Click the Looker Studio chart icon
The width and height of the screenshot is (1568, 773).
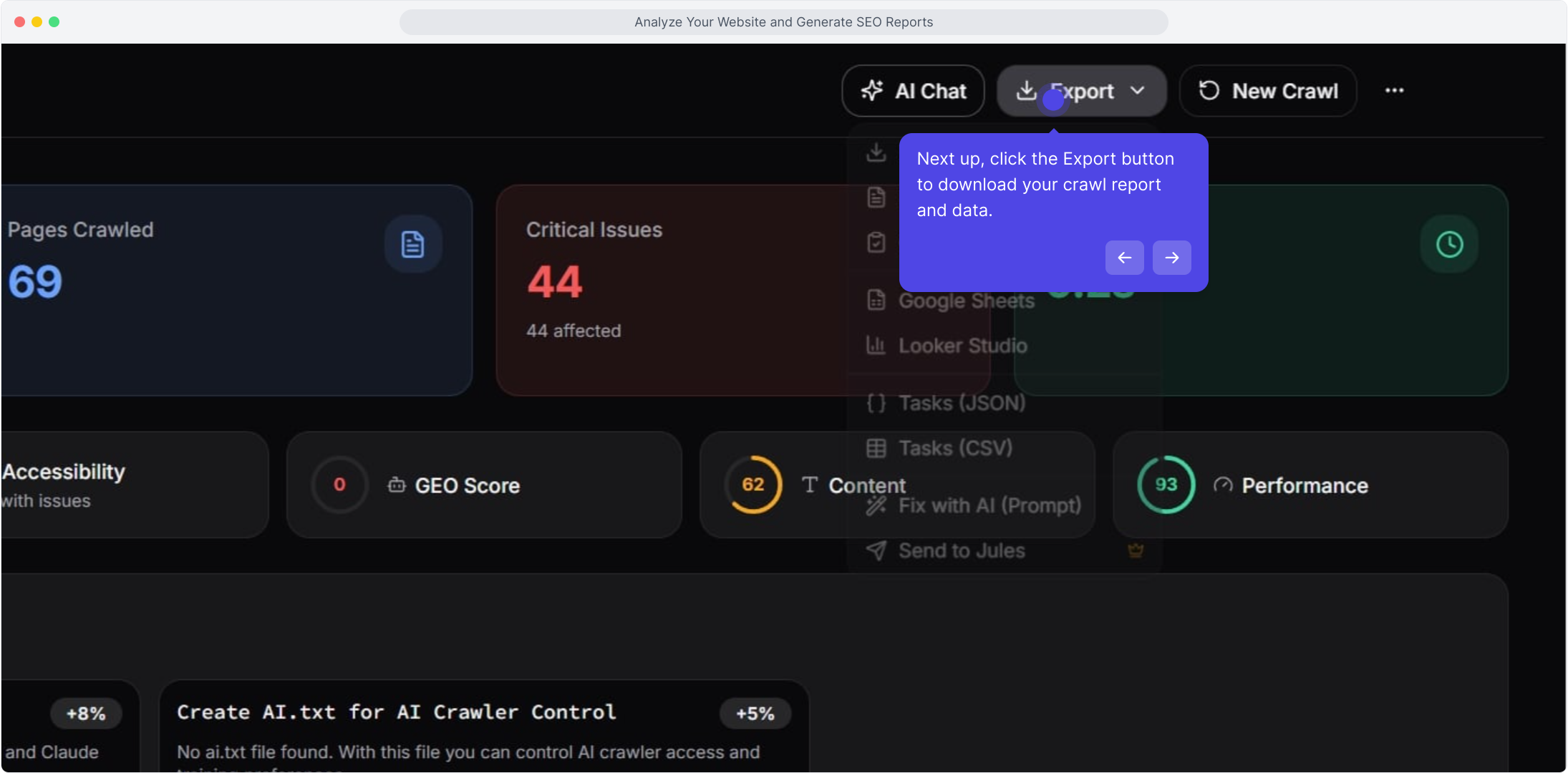pos(876,346)
